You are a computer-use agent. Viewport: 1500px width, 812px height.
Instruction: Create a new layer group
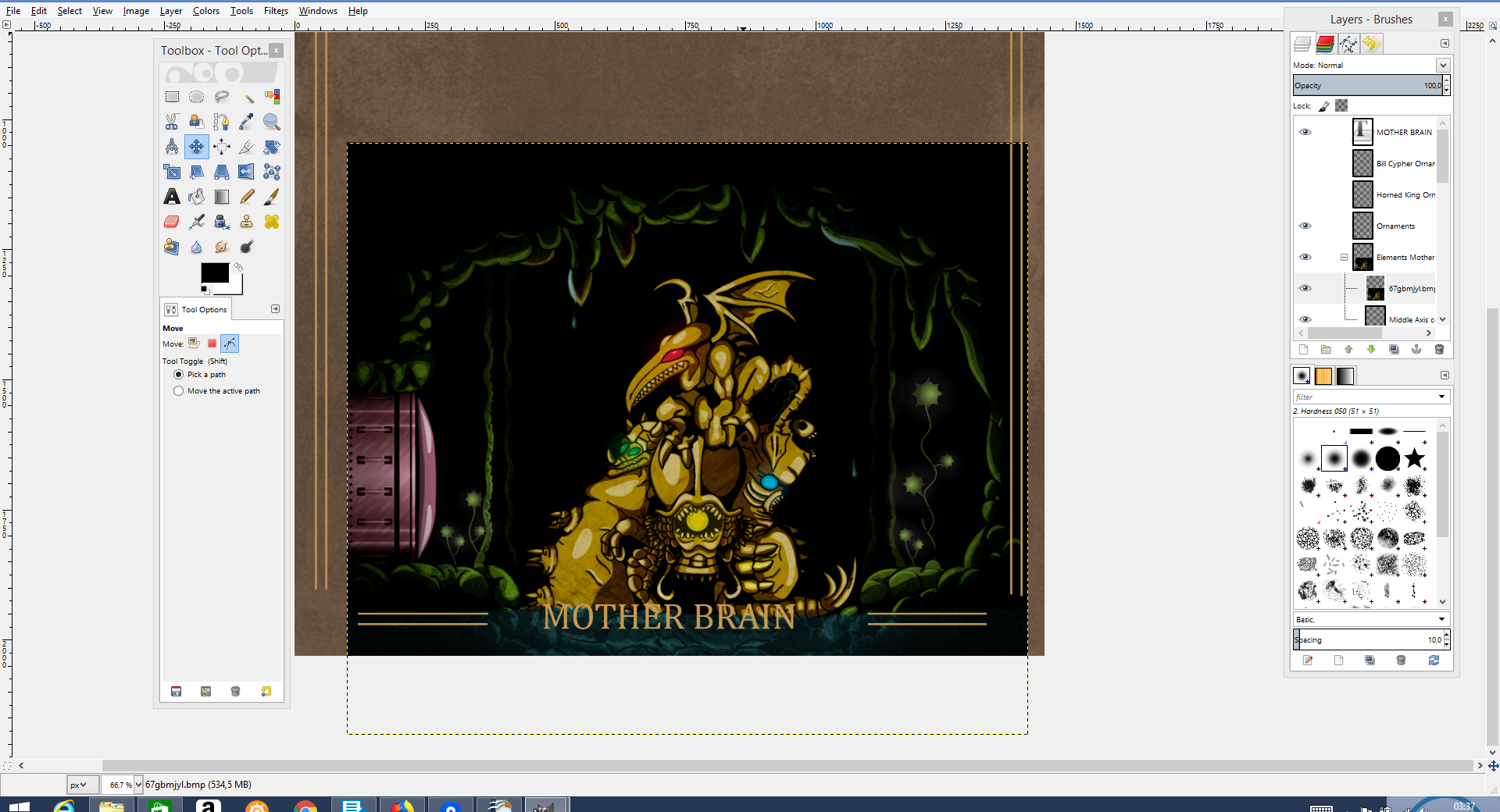tap(1326, 350)
